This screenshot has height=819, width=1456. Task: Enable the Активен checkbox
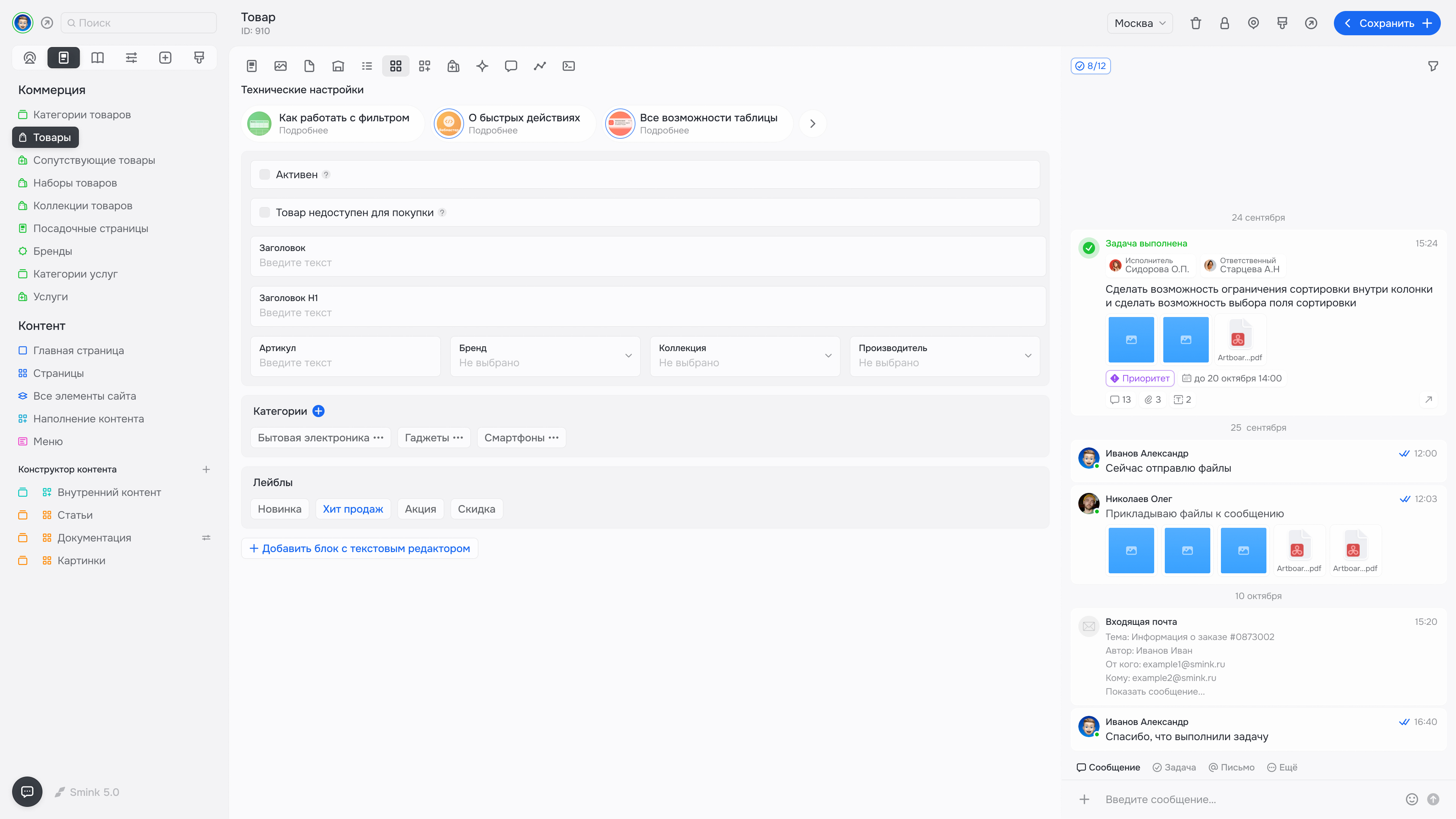click(265, 175)
